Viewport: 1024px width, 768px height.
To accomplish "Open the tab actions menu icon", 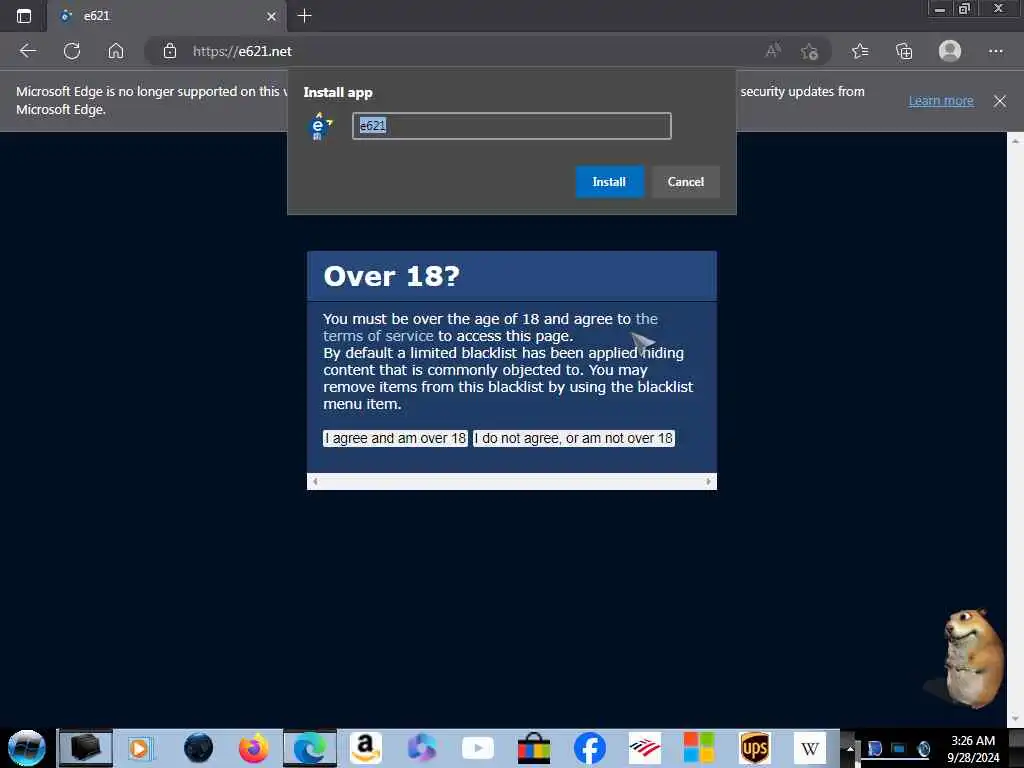I will pyautogui.click(x=24, y=16).
